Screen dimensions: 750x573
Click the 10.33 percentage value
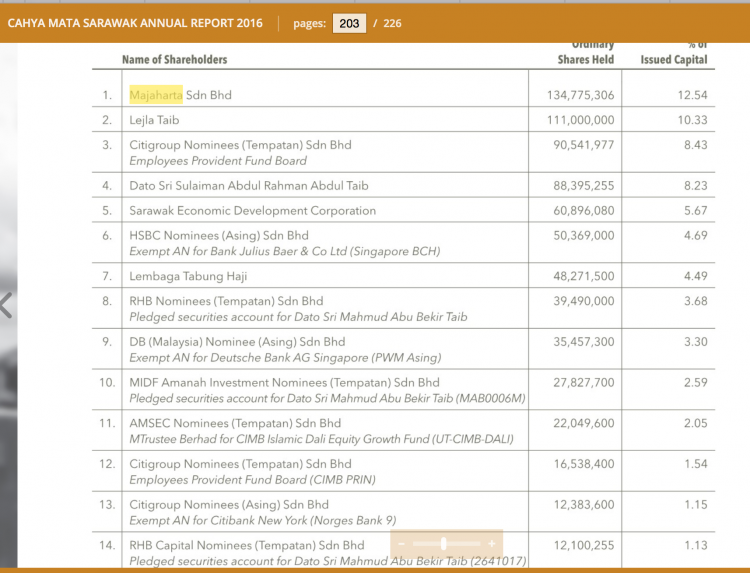click(x=692, y=120)
